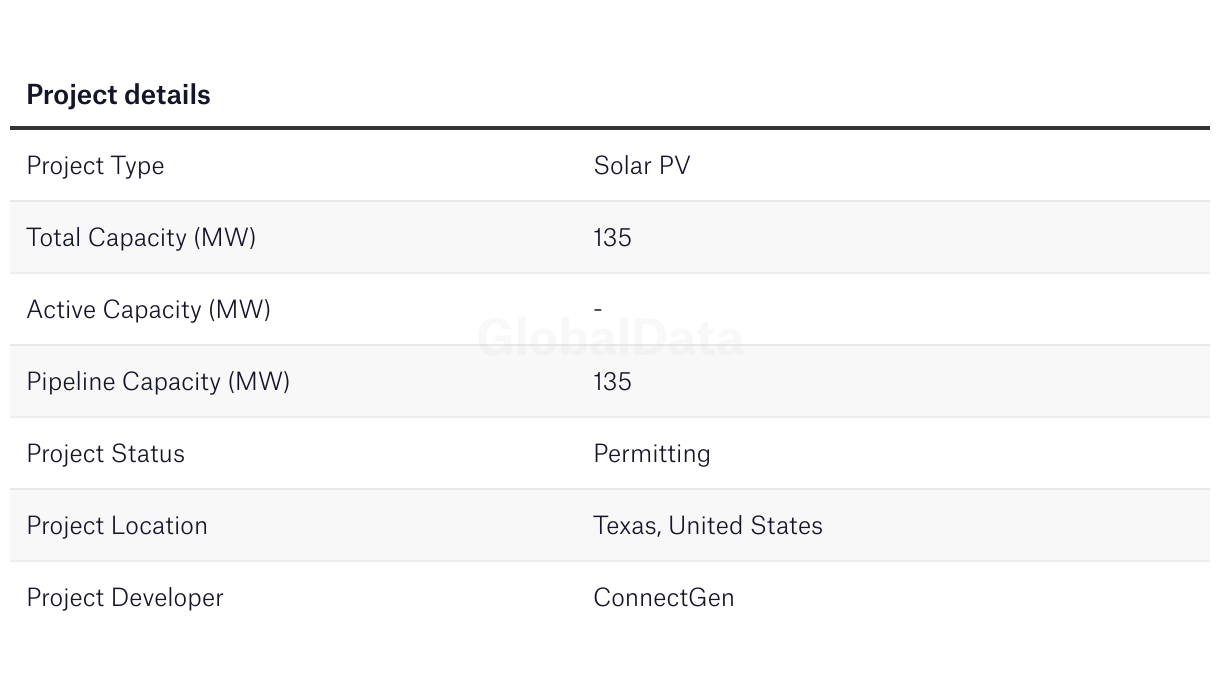The height and width of the screenshot is (674, 1220).
Task: Click the faint GlobalData watermark
Action: pyautogui.click(x=610, y=338)
